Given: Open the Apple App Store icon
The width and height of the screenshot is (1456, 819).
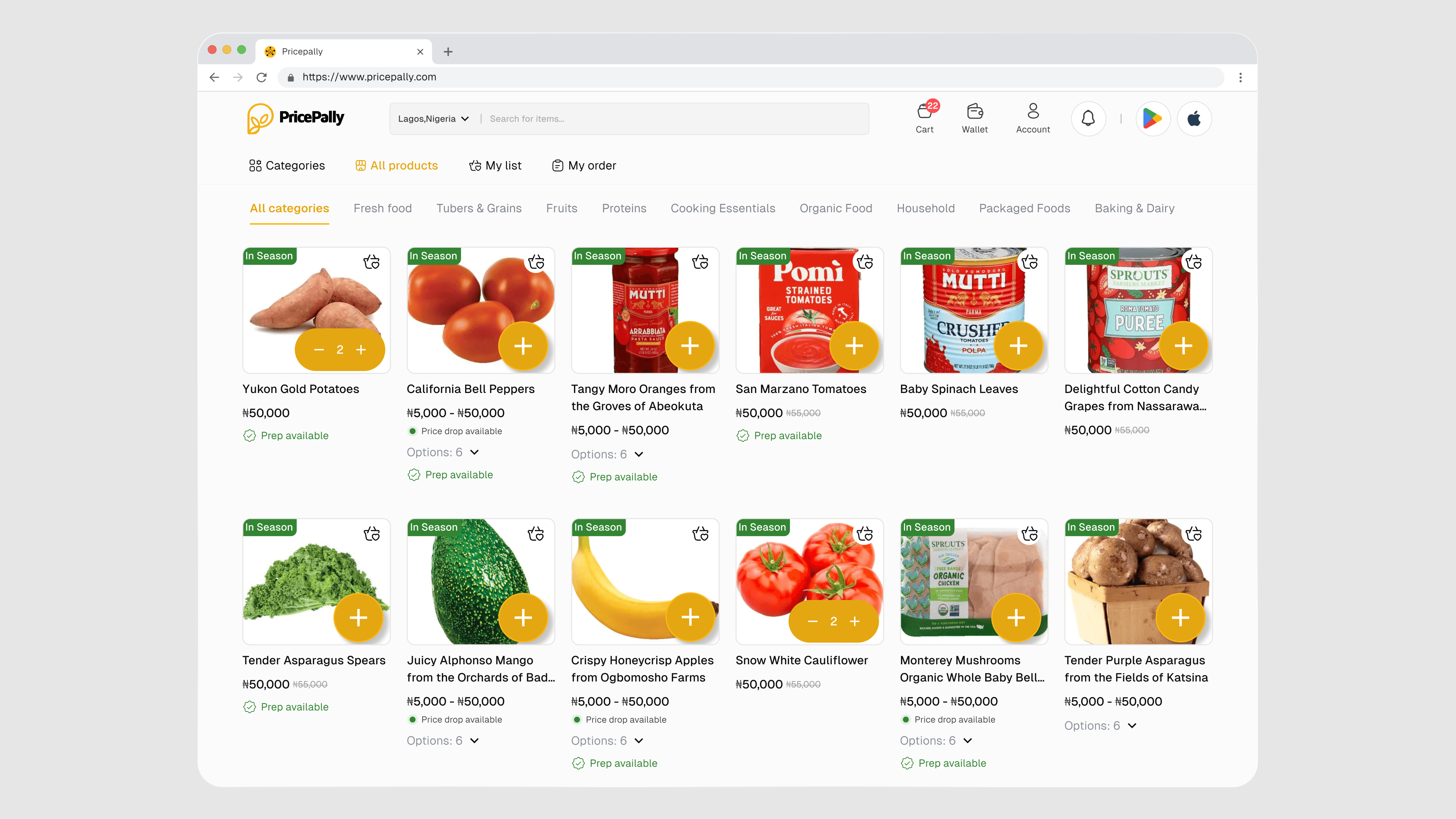Looking at the screenshot, I should click(1194, 119).
